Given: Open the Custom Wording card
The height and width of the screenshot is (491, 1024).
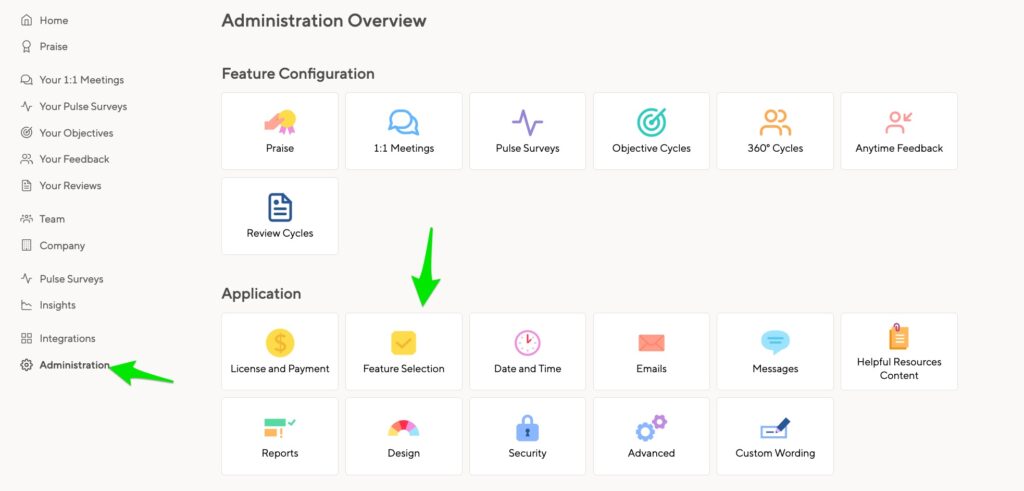Looking at the screenshot, I should tap(775, 436).
